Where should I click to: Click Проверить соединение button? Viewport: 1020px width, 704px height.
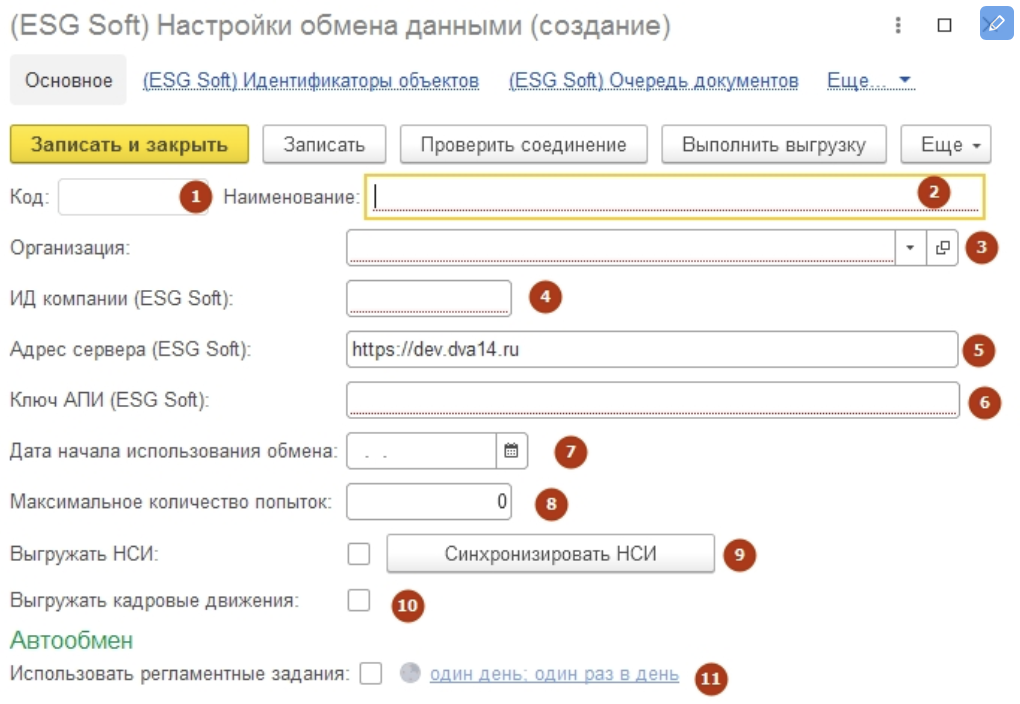[524, 144]
